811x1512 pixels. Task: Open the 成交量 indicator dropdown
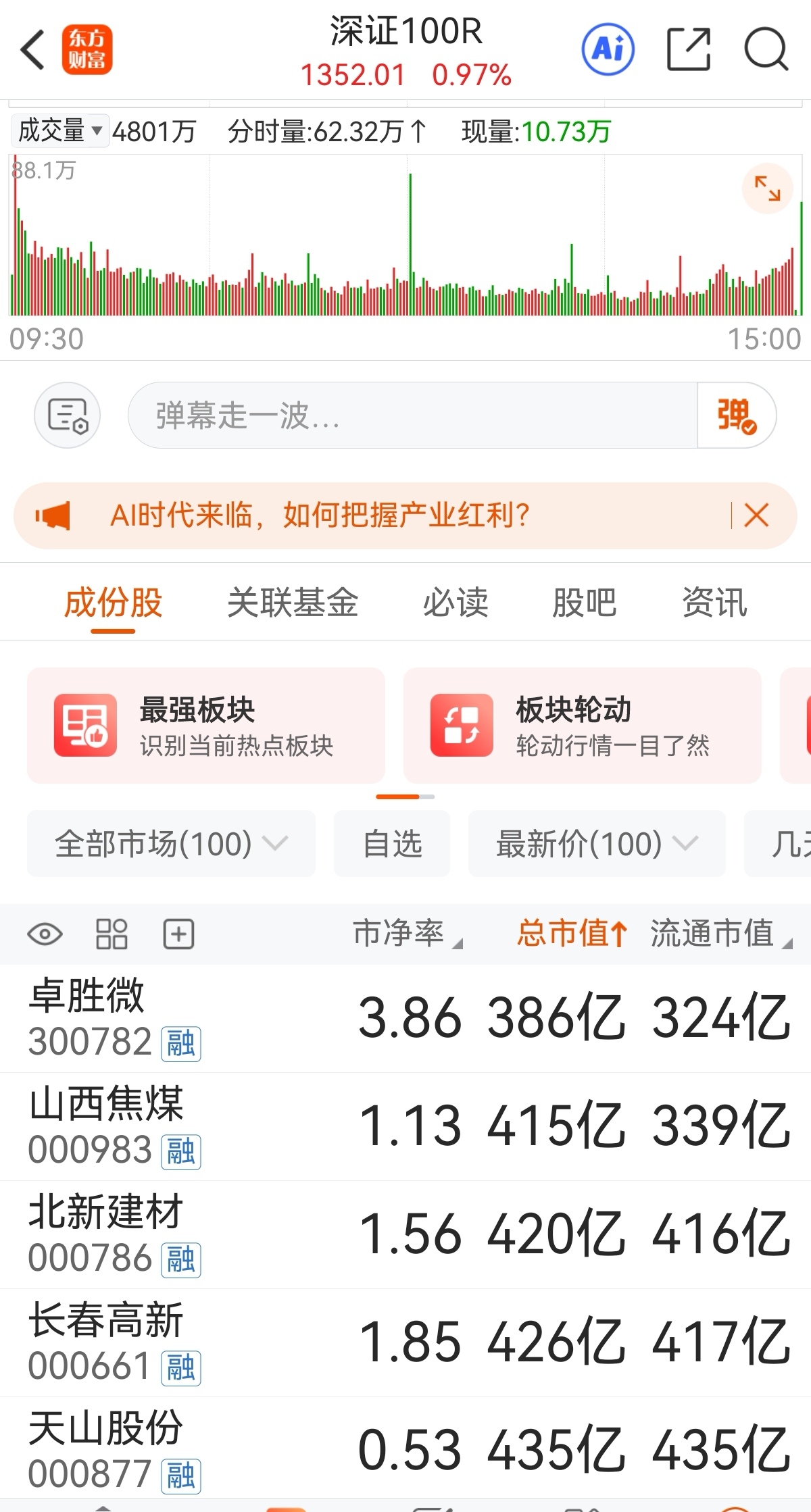59,130
